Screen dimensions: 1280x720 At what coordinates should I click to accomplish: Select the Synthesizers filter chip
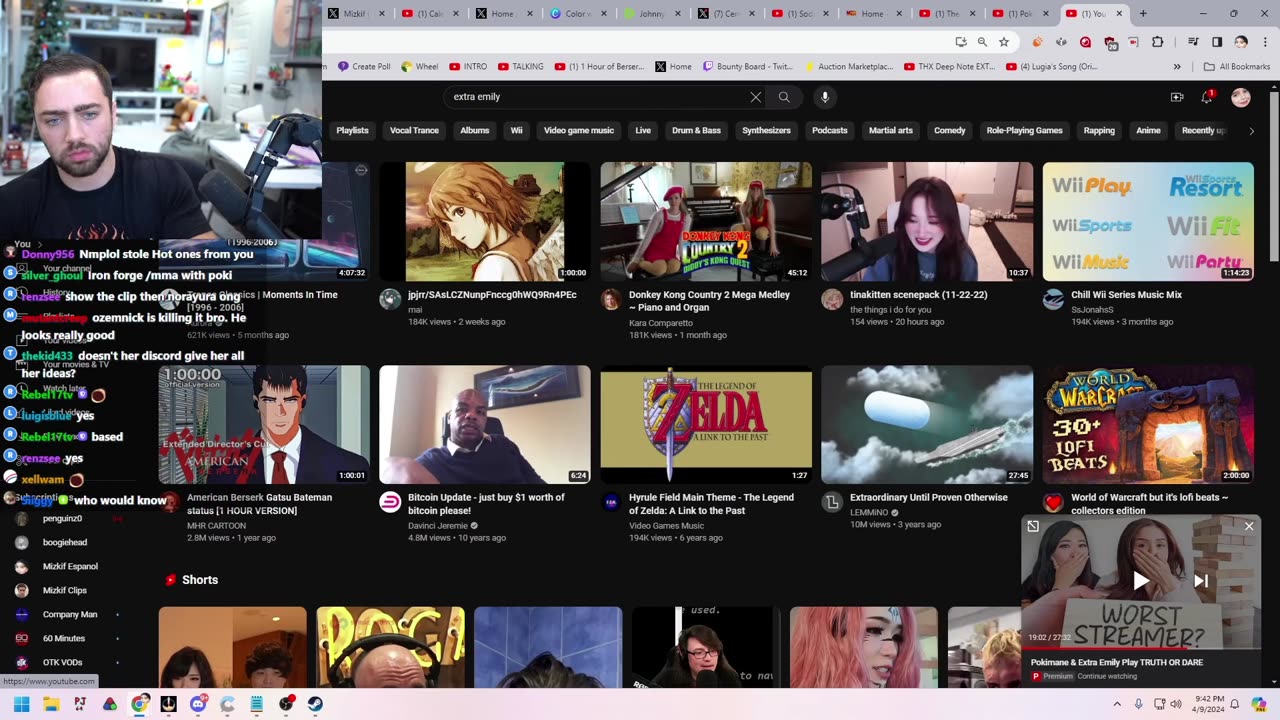tap(766, 131)
